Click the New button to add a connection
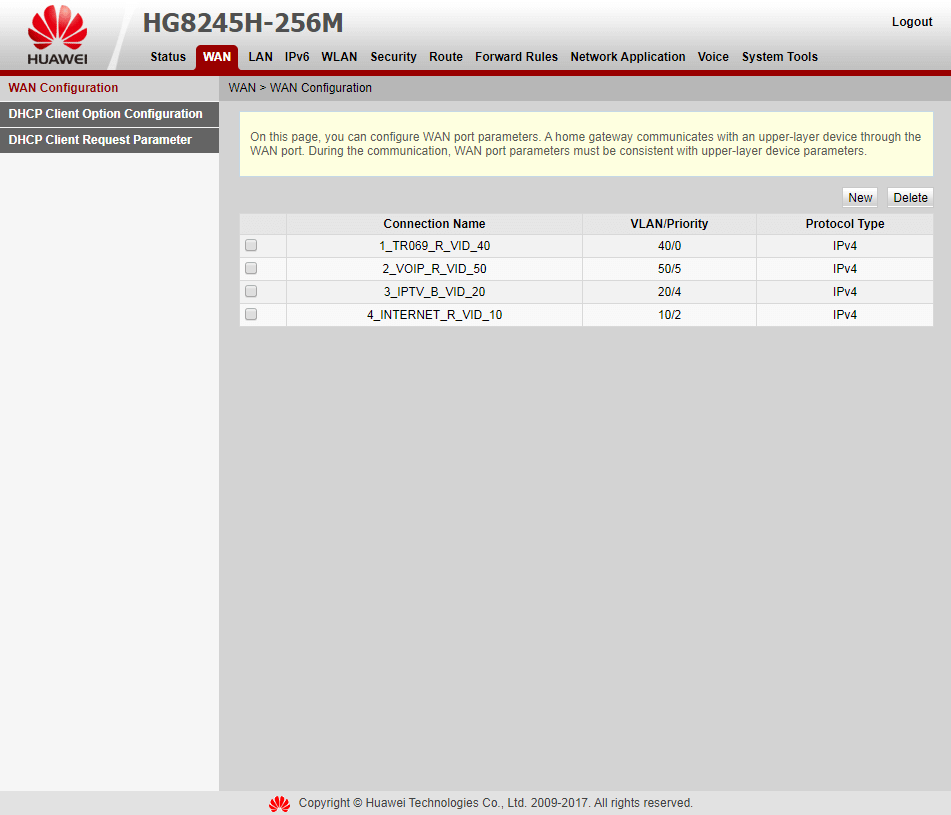The height and width of the screenshot is (815, 951). [x=859, y=197]
